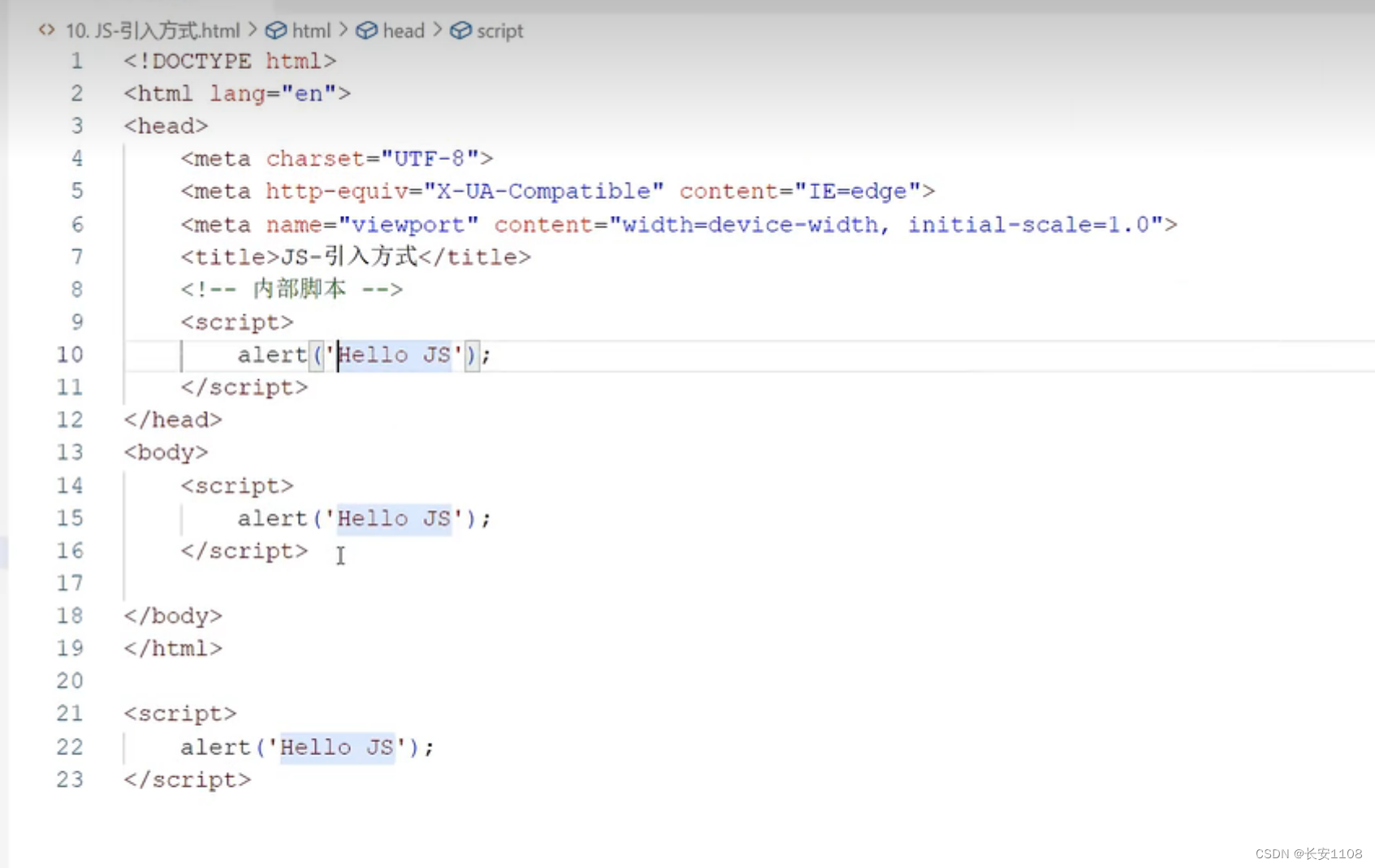Click the 'Hello JS' string on line 22
Image resolution: width=1375 pixels, height=868 pixels.
337,747
